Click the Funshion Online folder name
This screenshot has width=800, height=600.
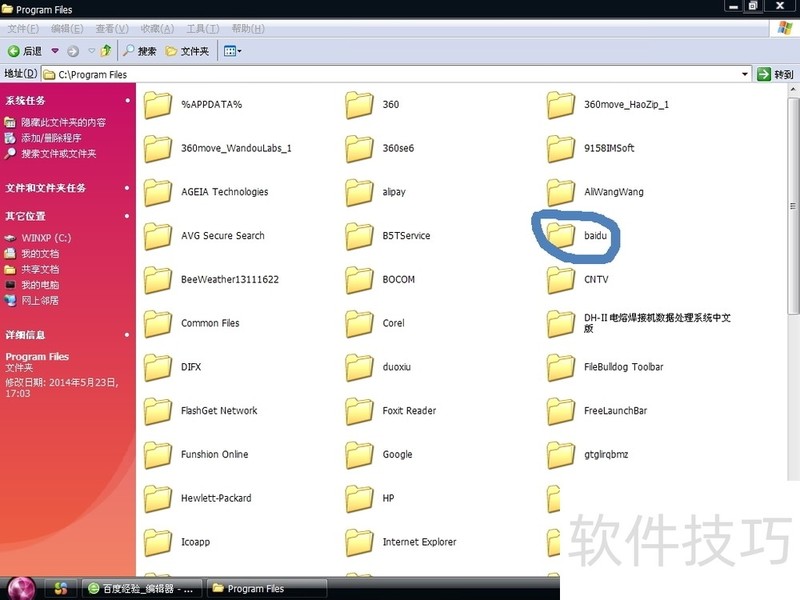click(214, 455)
